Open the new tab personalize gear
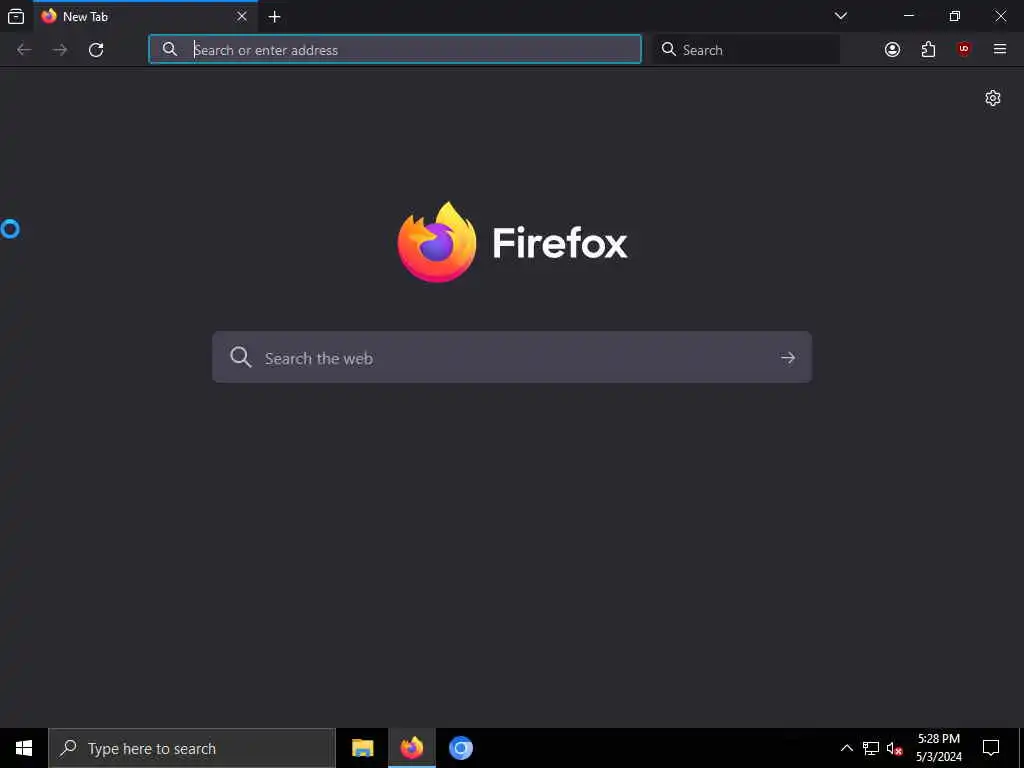 (993, 98)
